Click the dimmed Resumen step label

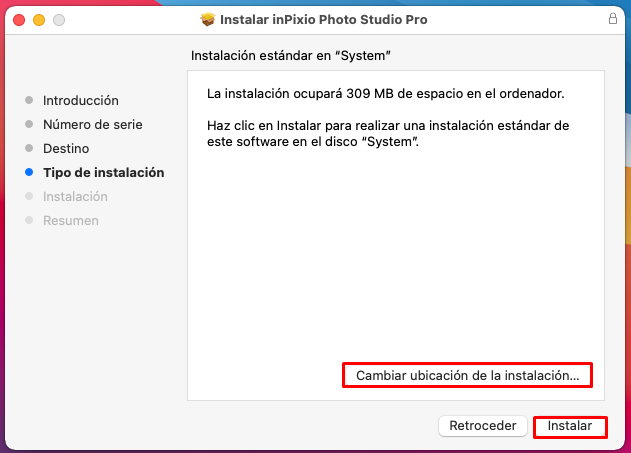(x=71, y=220)
